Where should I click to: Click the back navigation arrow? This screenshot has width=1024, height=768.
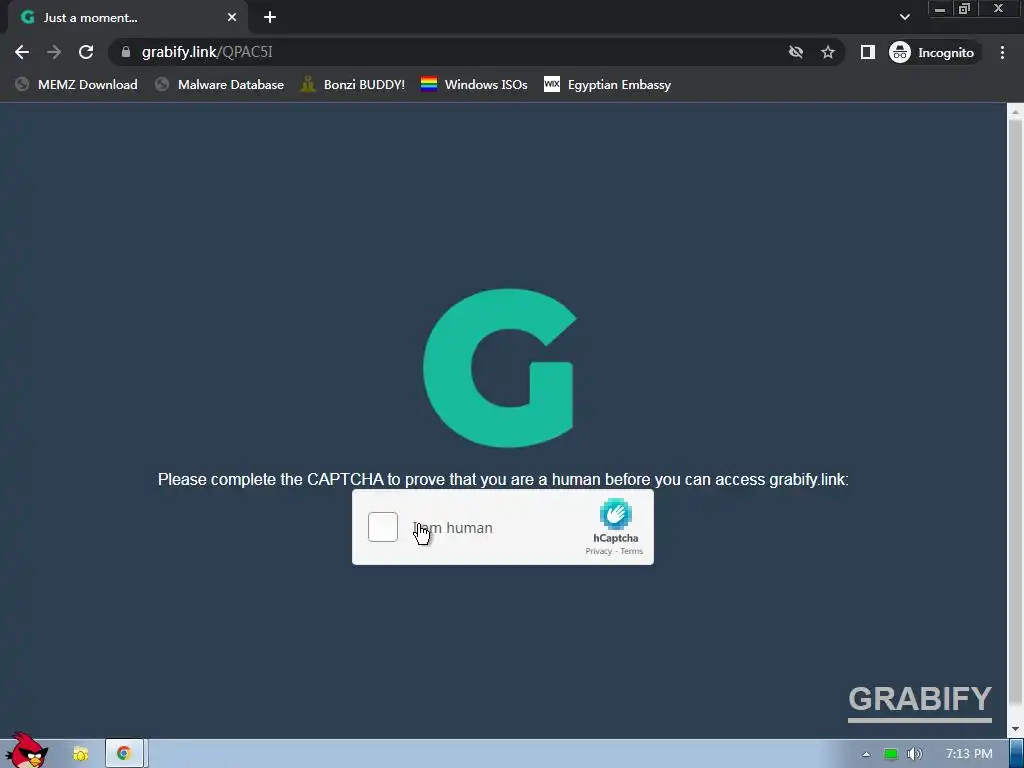(x=22, y=52)
